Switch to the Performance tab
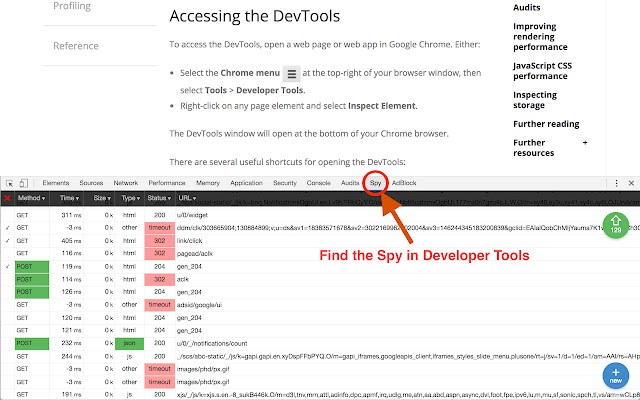 [167, 183]
